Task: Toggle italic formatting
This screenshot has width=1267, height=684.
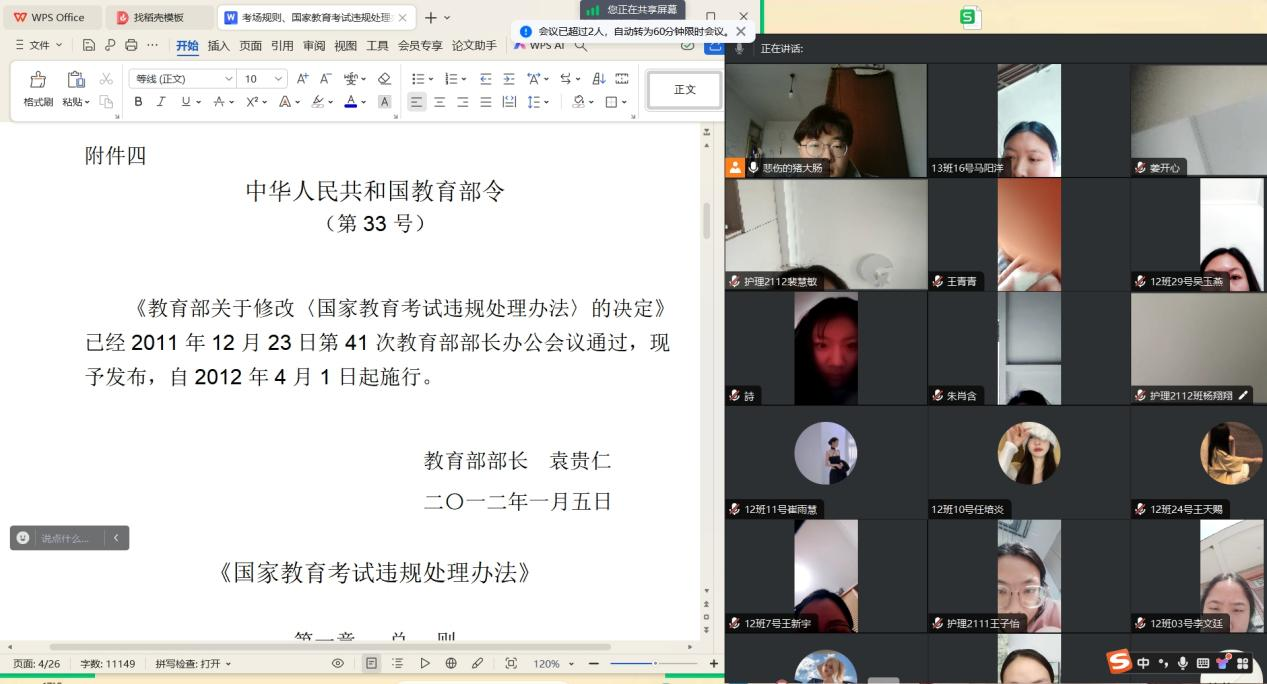Action: tap(162, 101)
